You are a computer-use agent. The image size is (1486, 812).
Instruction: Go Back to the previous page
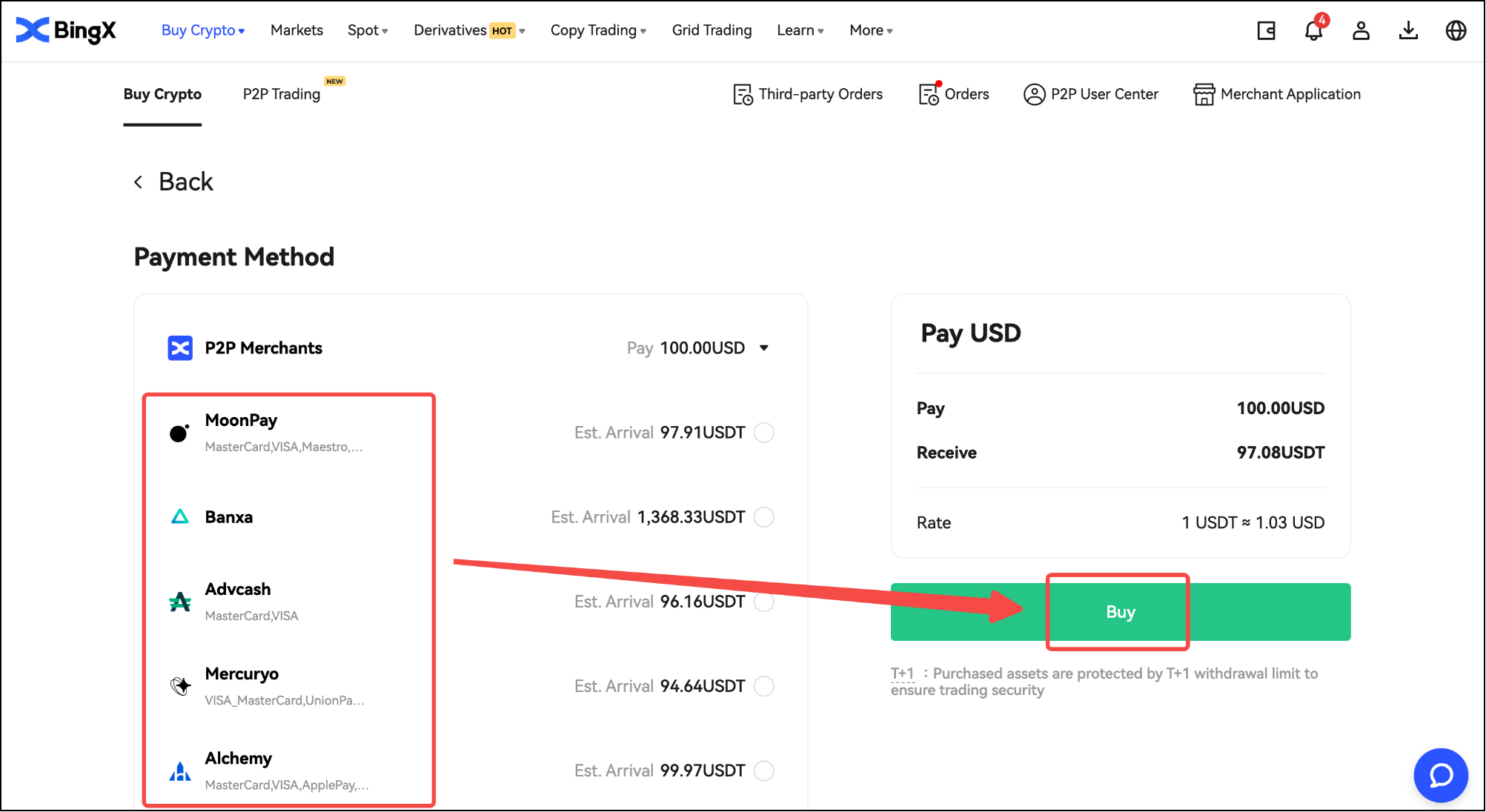click(x=186, y=182)
